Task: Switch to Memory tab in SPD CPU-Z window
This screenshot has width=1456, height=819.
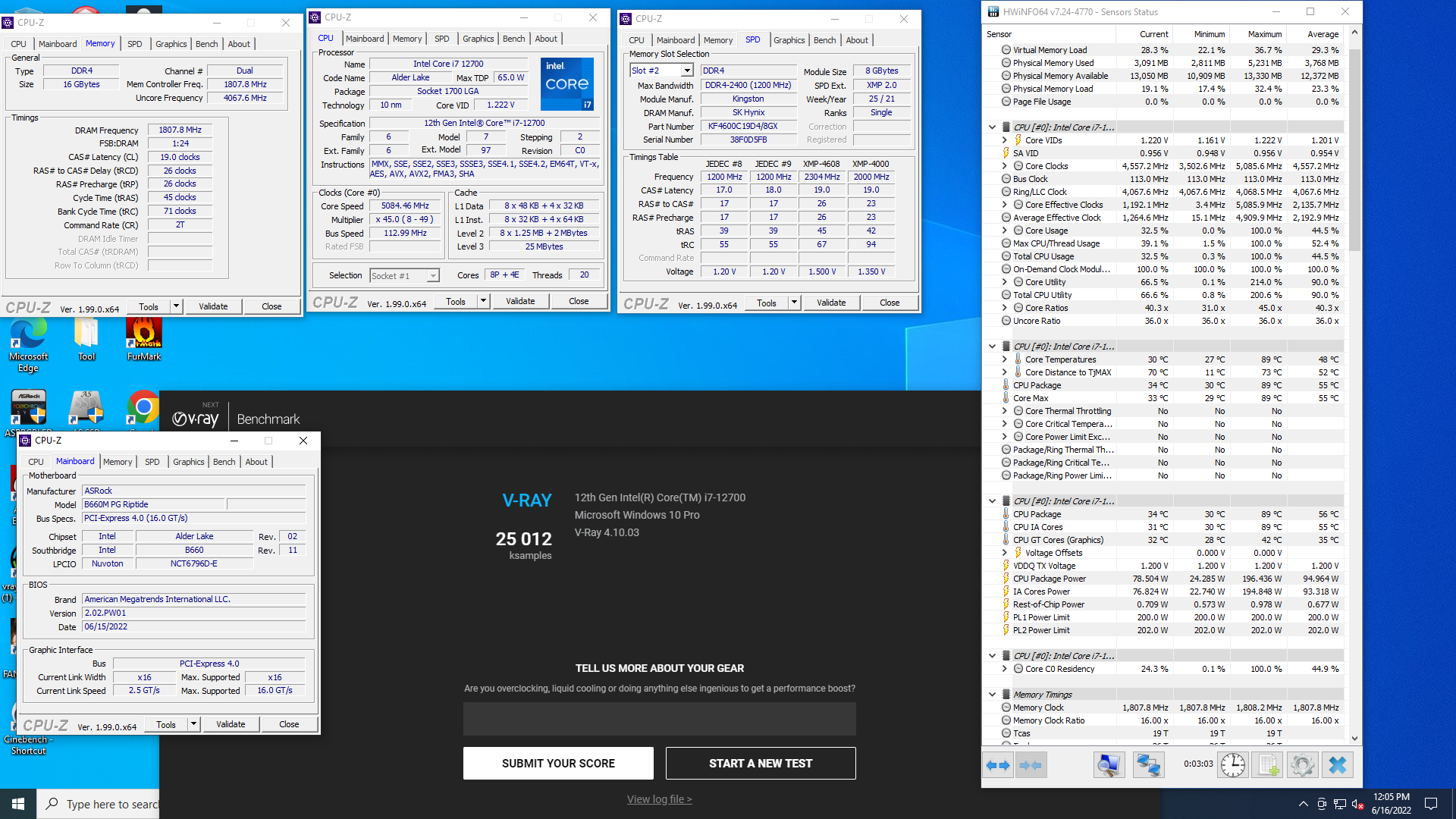Action: [x=717, y=40]
